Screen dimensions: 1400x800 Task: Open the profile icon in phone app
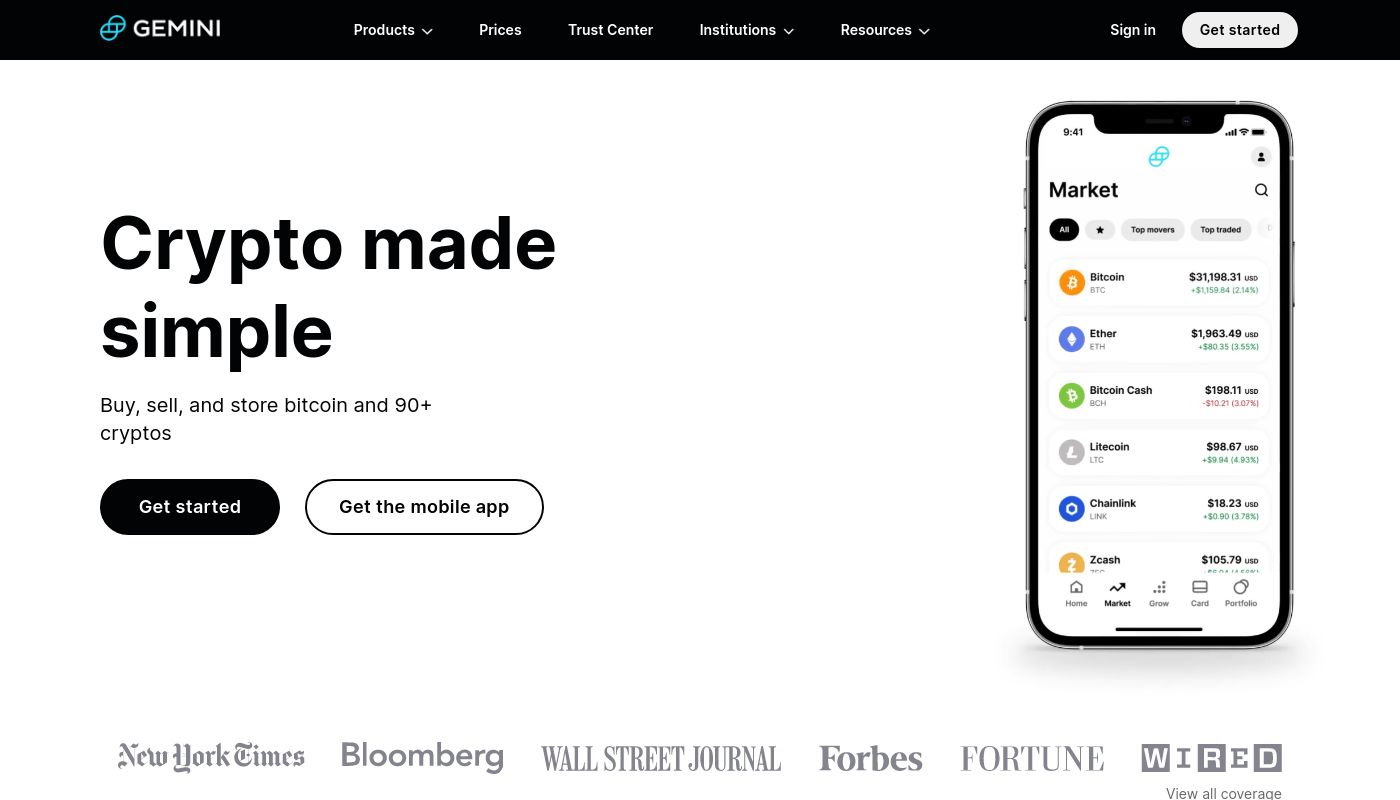click(x=1261, y=157)
